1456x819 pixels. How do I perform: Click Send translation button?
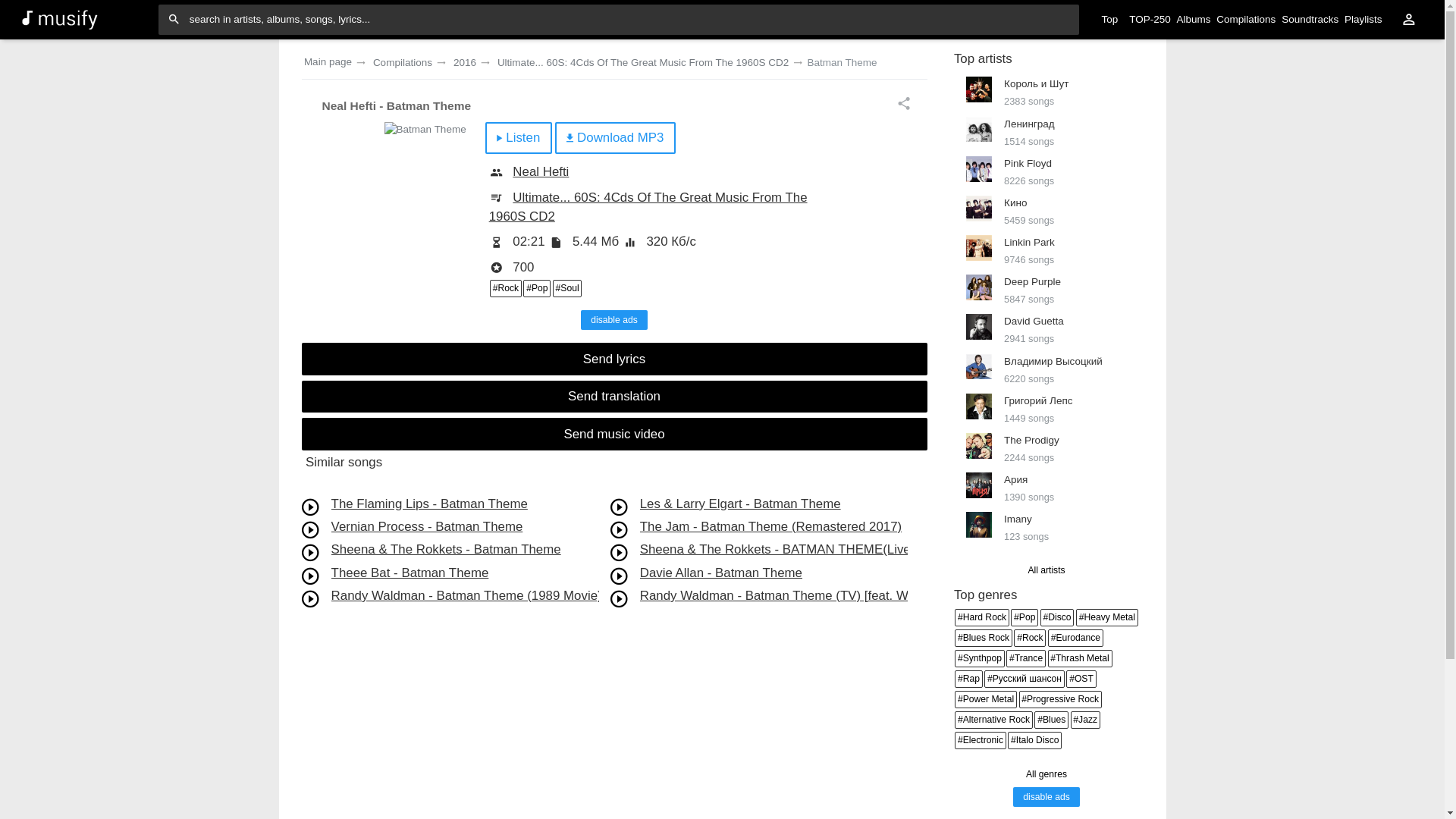pos(614,397)
